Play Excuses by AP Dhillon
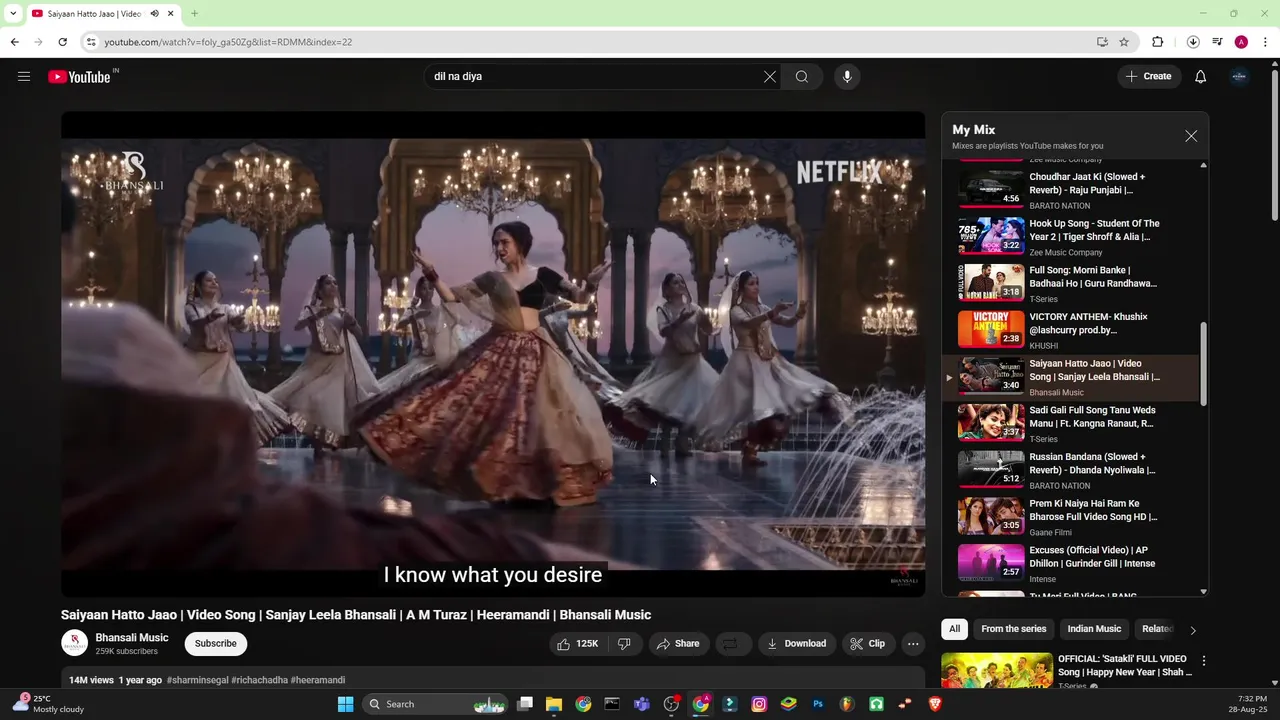Screen dimensions: 1280x720 pos(1072,564)
